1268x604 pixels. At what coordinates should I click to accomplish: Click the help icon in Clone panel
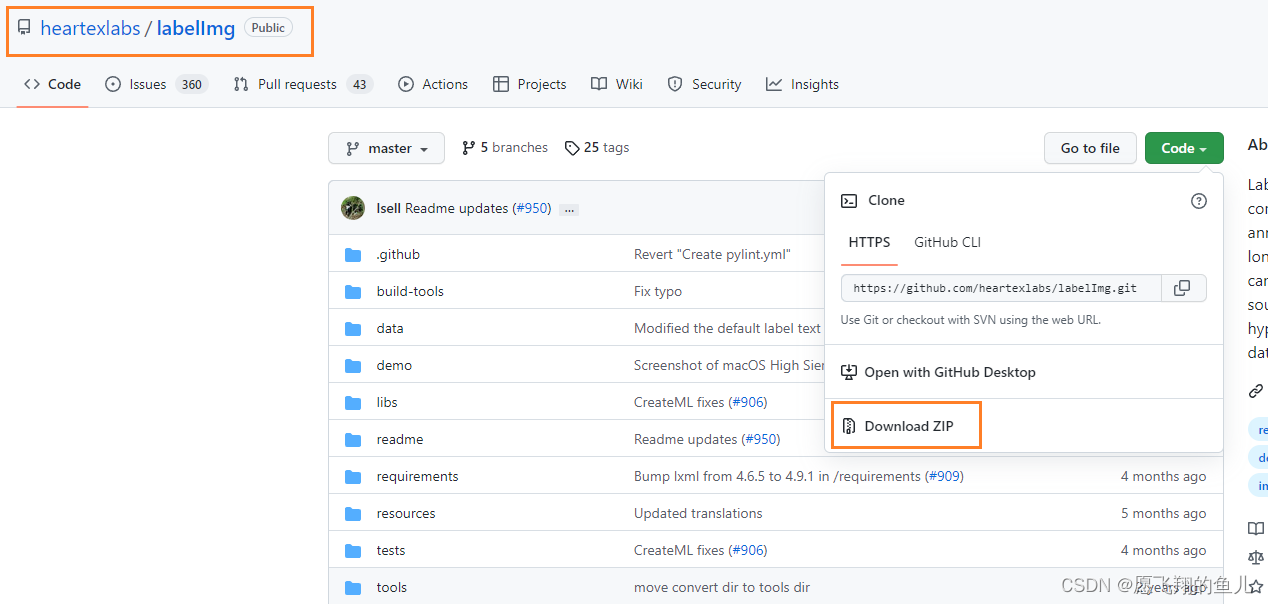click(x=1199, y=201)
